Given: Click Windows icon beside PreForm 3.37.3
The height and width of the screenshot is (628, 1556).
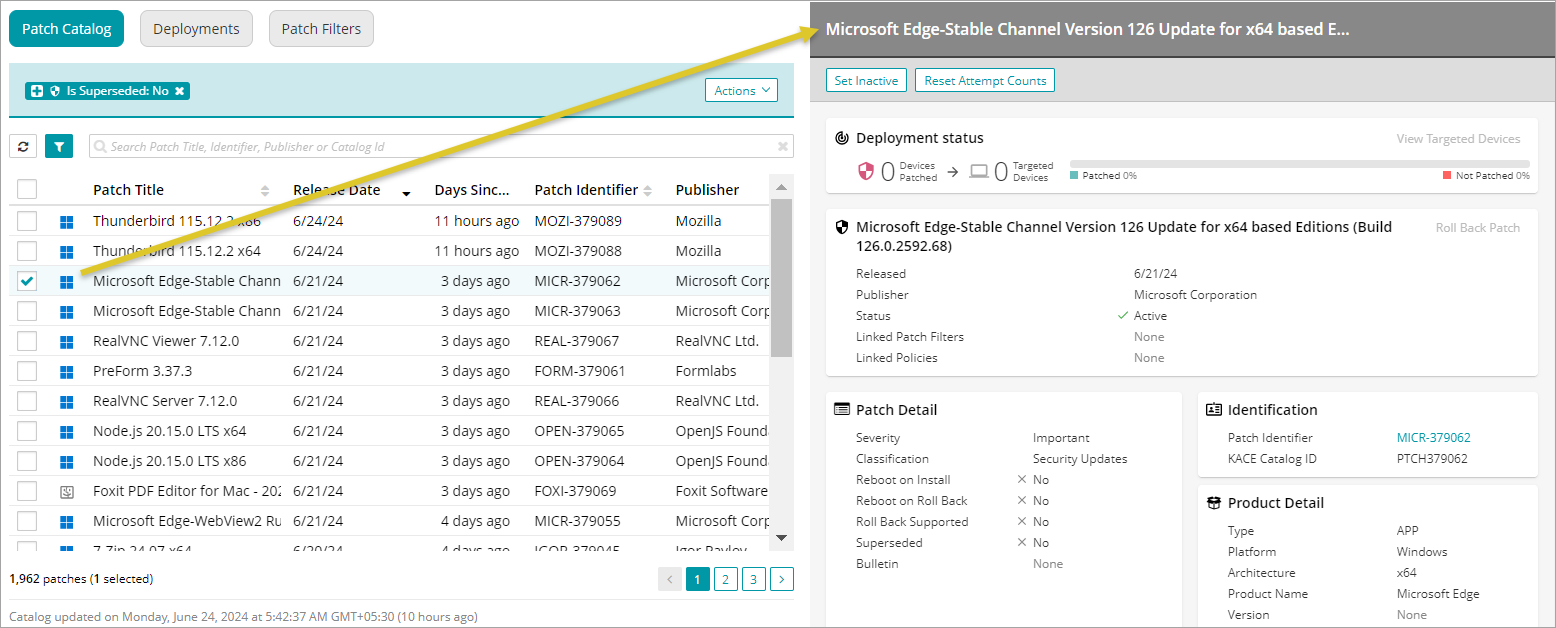Looking at the screenshot, I should tap(67, 372).
